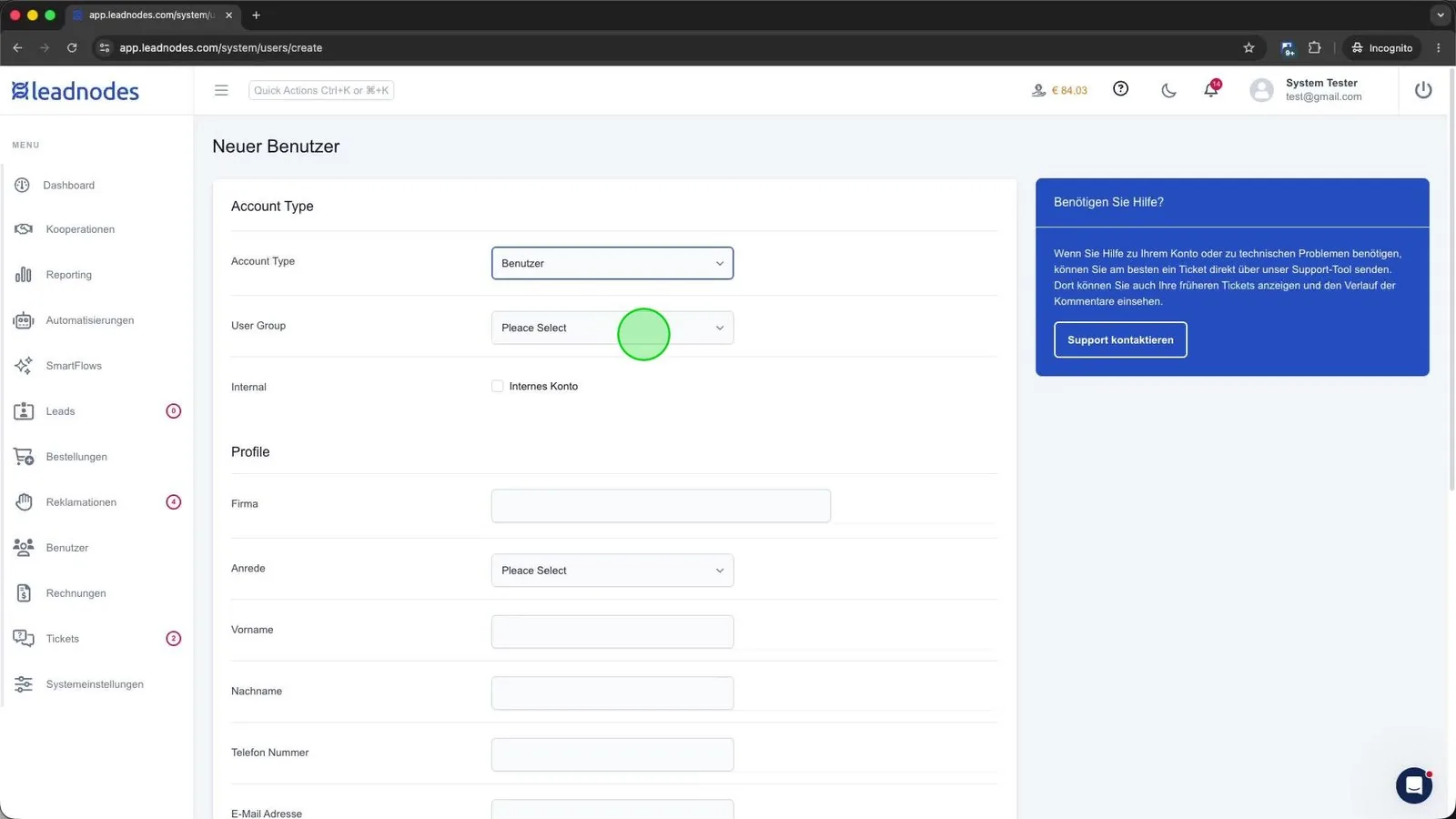This screenshot has width=1456, height=819.
Task: Click the Support kontaktieren button
Action: (1120, 339)
